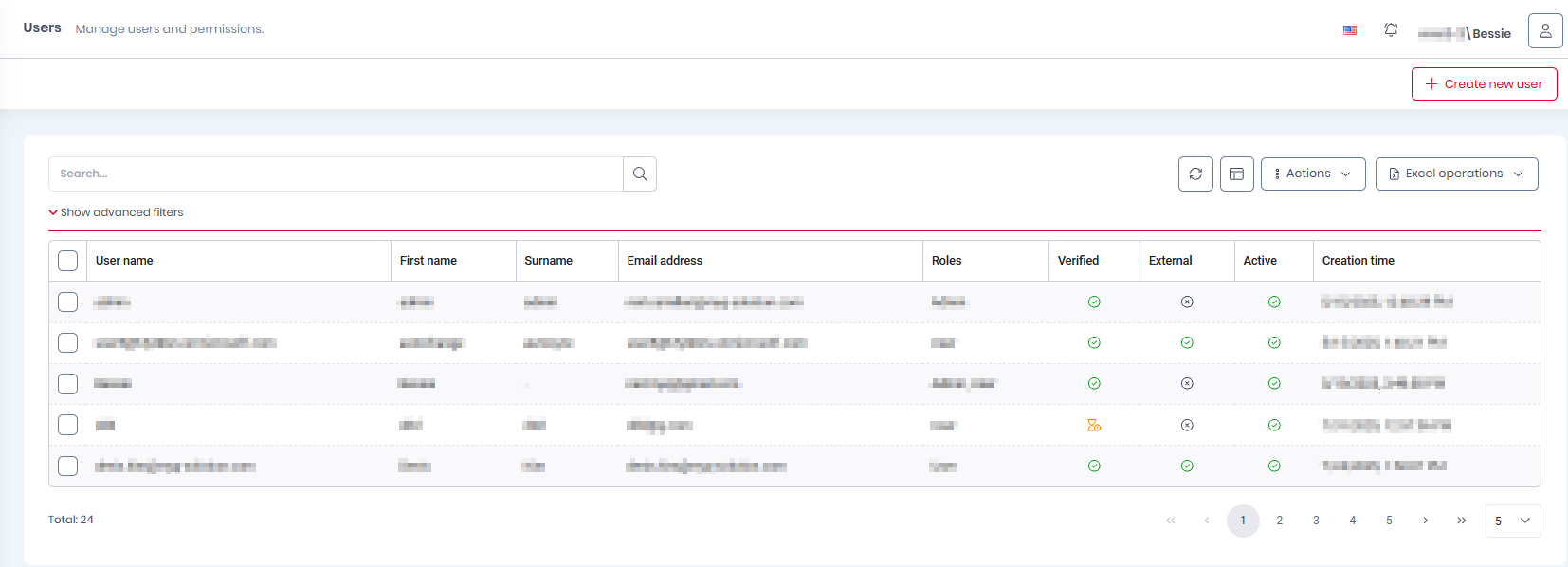Screen dimensions: 1568x567
Task: Open the notifications bell
Action: click(1391, 30)
